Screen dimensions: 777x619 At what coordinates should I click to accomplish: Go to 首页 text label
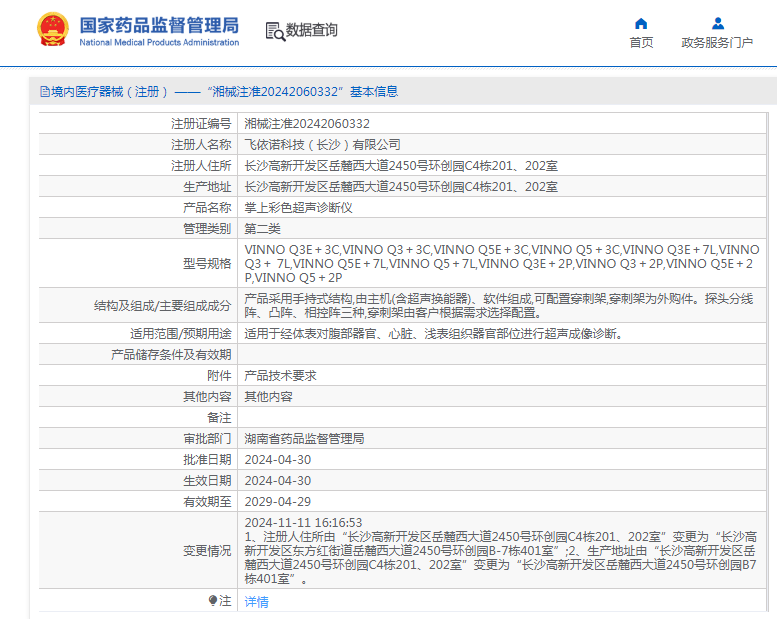pyautogui.click(x=641, y=43)
